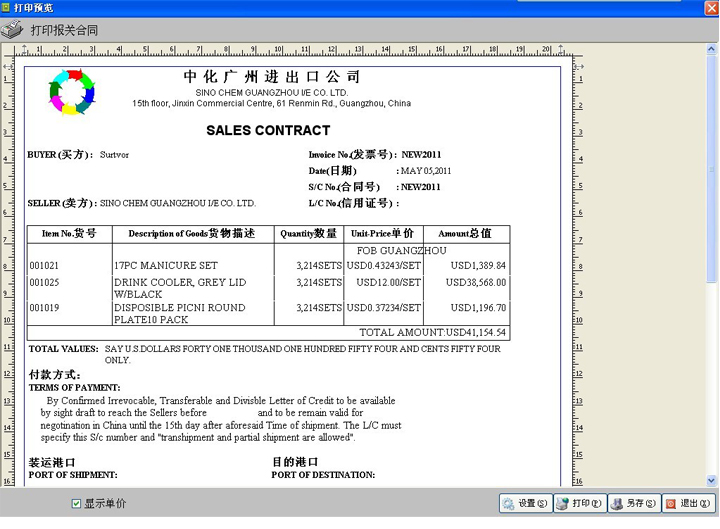Viewport: 720px width, 529px height.
Task: Click the TERMS OF PAYMENT: label
Action: 74,388
